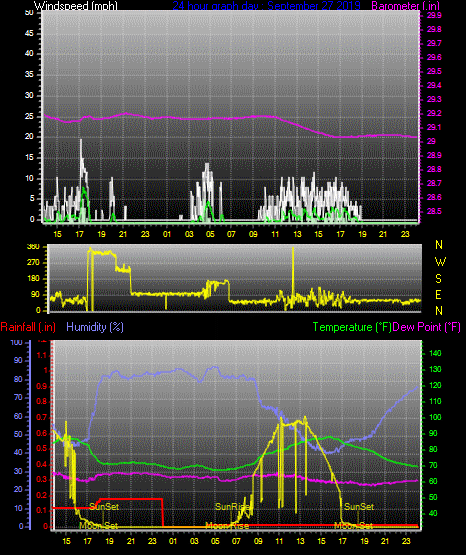466x555 pixels.
Task: Click the 0.4 rainfall axis value
Action: [x=42, y=464]
